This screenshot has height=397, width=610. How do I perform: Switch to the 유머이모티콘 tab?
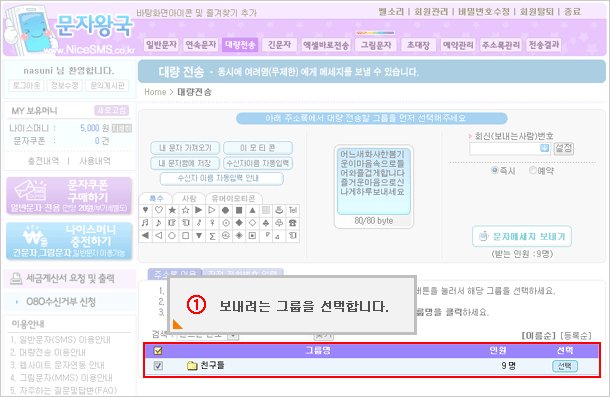click(x=233, y=198)
